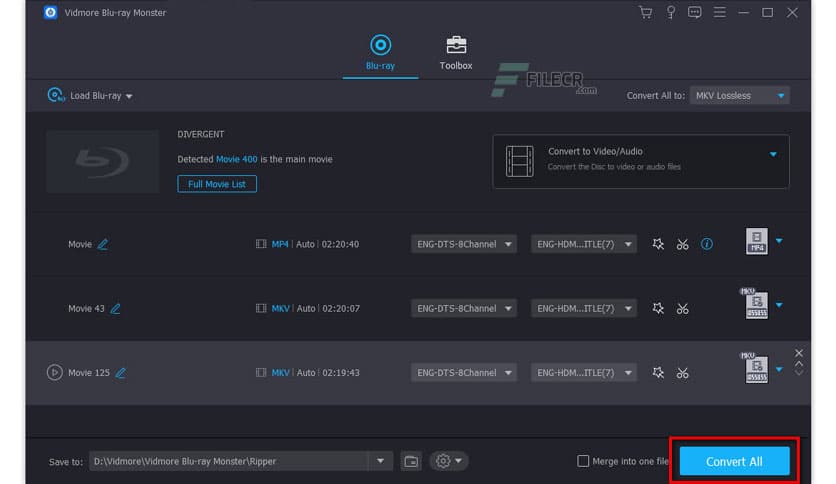Click the scissors cut icon for Movie 125

(682, 373)
